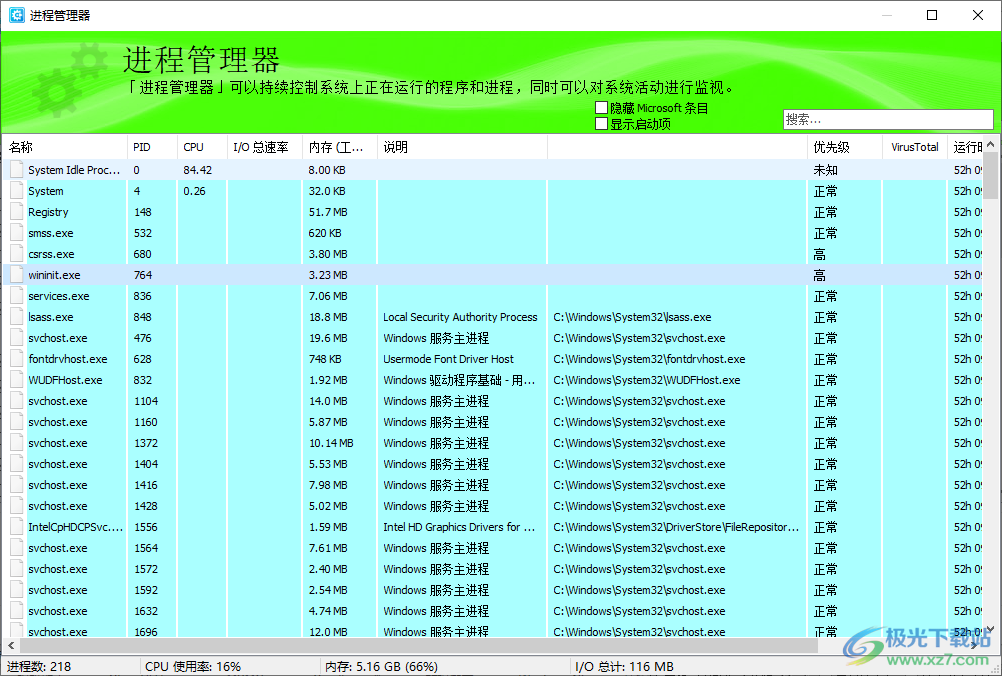Select IntelCpHDCPSvc process name
1002x676 pixels.
pyautogui.click(x=75, y=527)
